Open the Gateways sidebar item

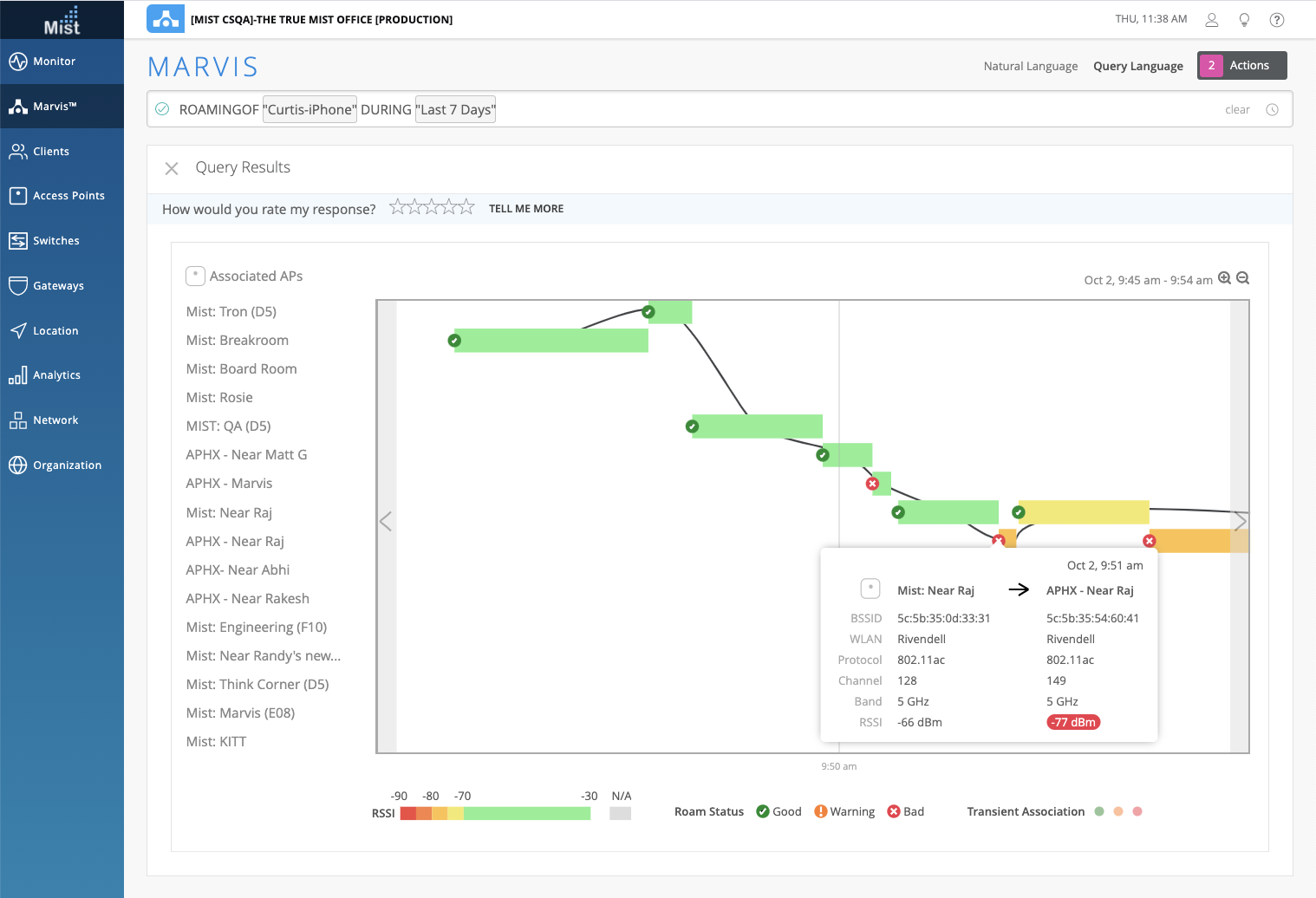point(58,286)
